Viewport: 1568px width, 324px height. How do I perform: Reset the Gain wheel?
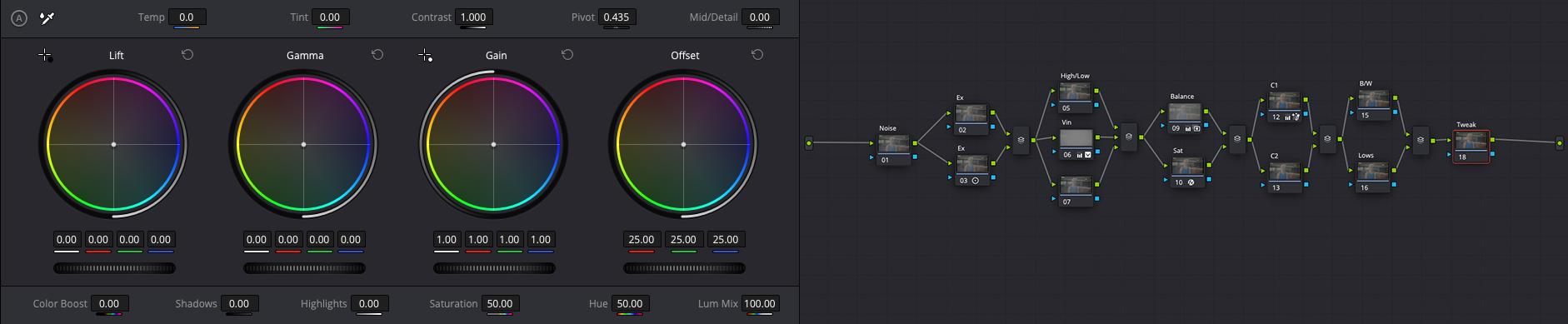tap(567, 54)
